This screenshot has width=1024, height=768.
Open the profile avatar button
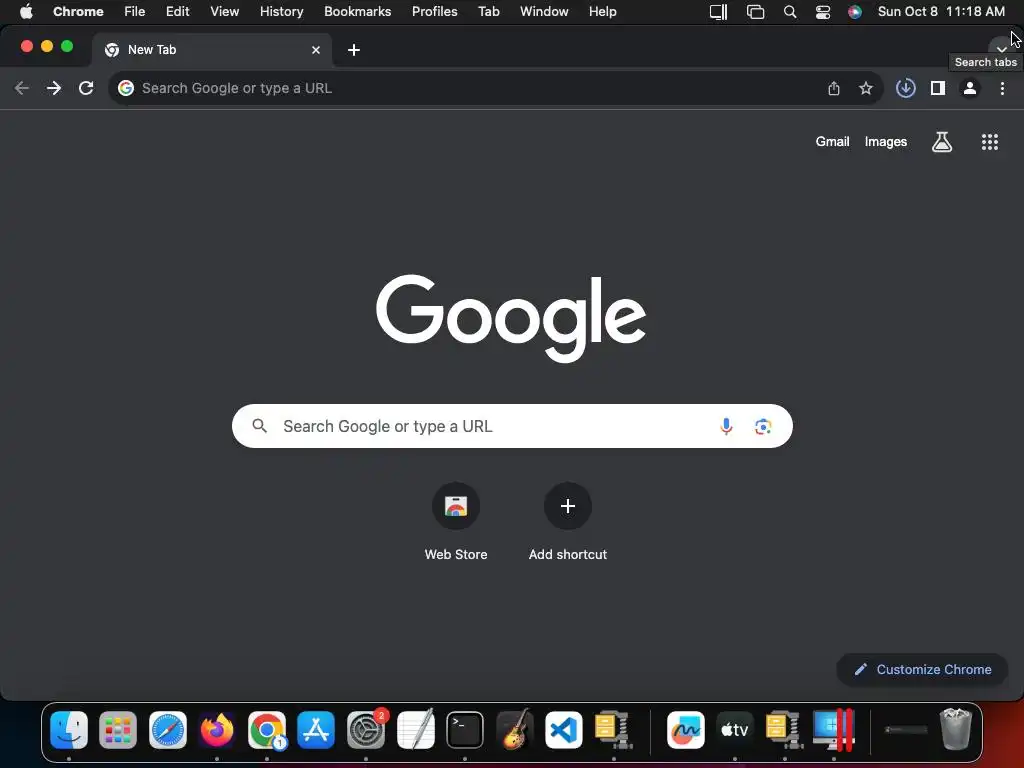tap(970, 88)
